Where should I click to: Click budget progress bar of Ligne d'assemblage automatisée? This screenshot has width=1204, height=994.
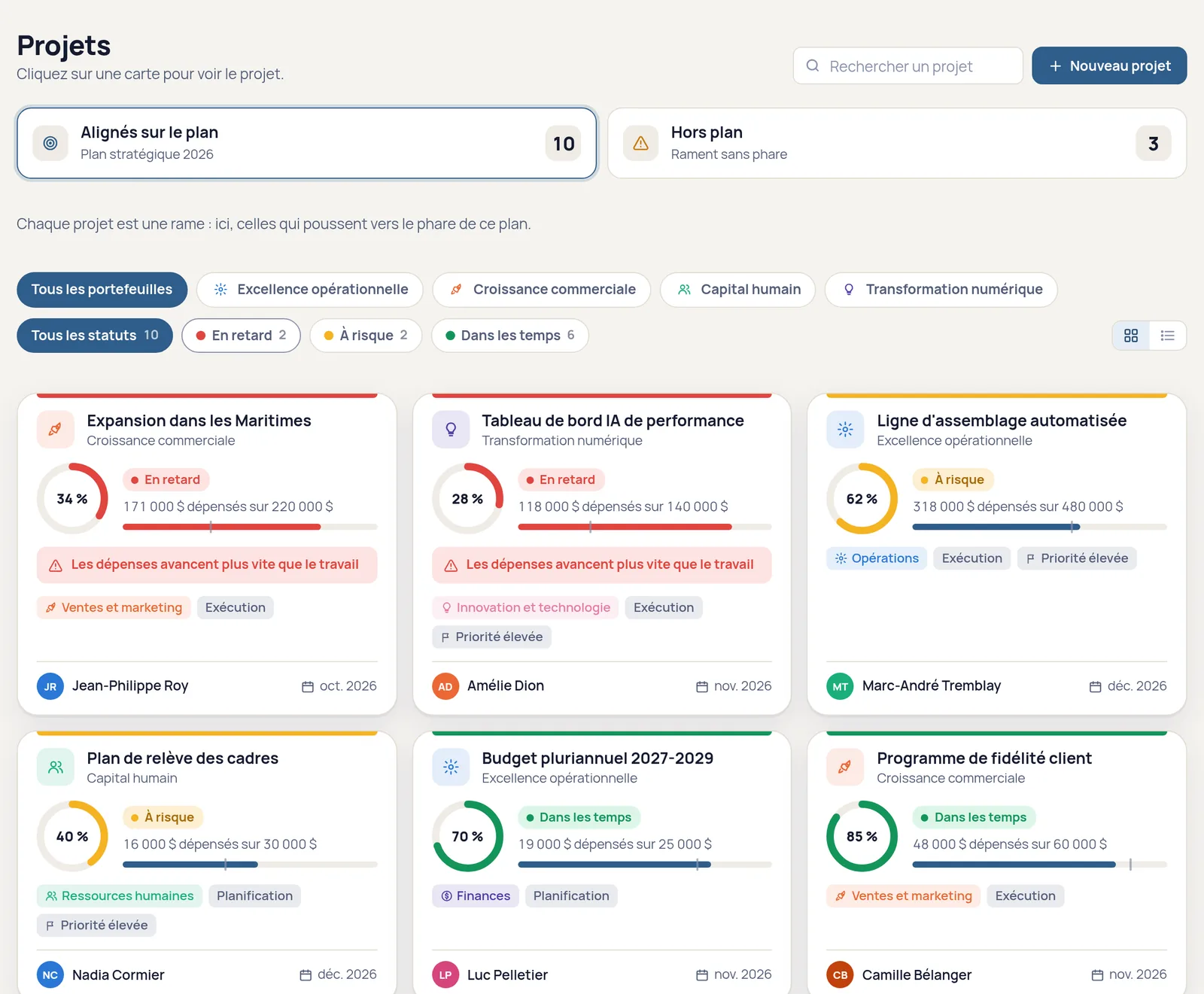pos(1039,527)
